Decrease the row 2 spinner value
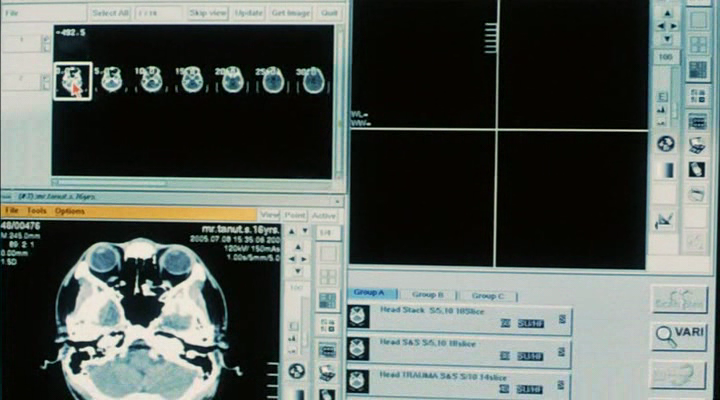The width and height of the screenshot is (720, 400). [x=46, y=85]
